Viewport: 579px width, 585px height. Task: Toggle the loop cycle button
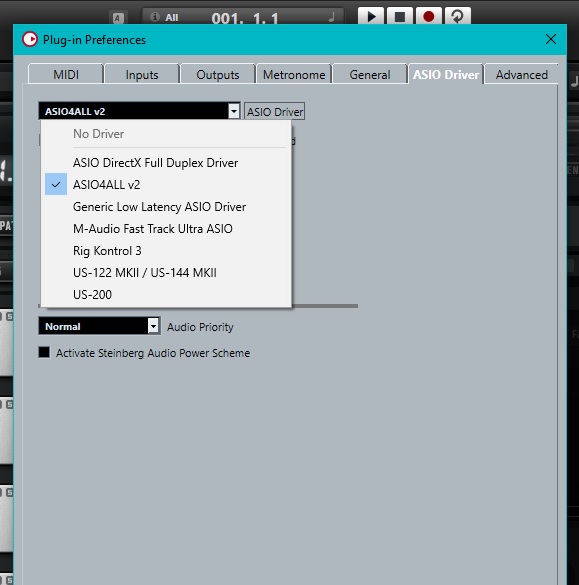[x=458, y=16]
